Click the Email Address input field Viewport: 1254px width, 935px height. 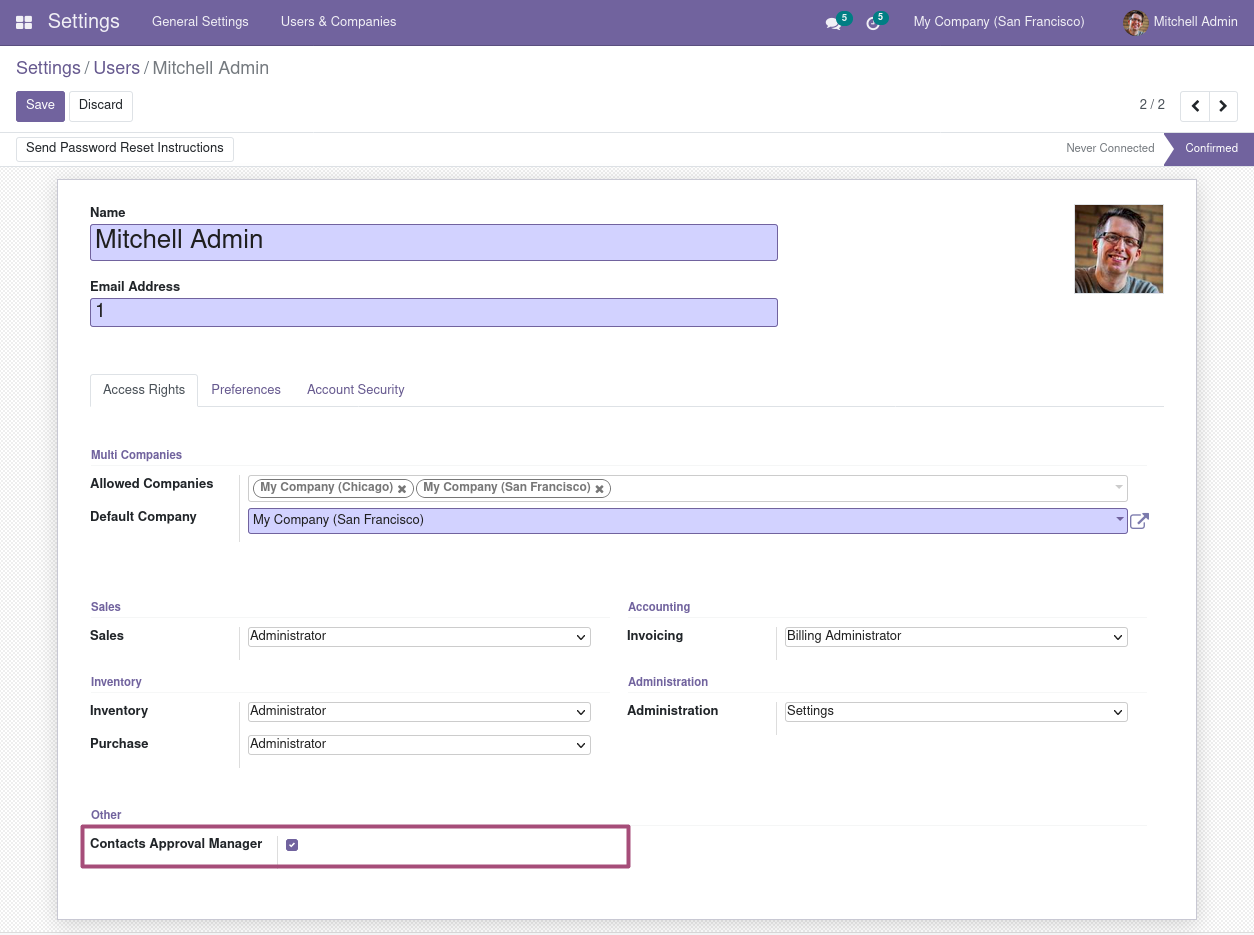[x=433, y=312]
